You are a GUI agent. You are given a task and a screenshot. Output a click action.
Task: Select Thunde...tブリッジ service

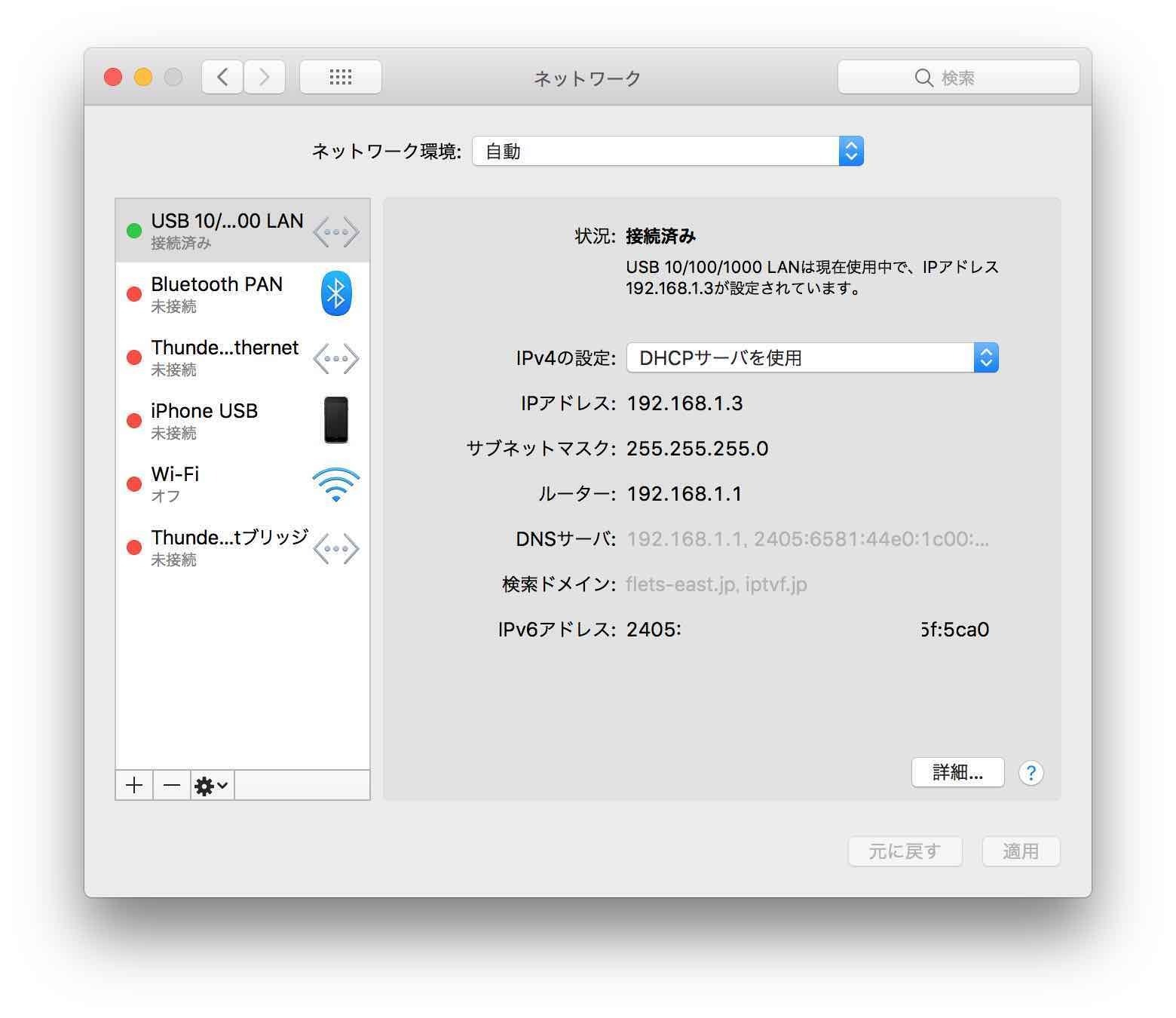(x=243, y=547)
